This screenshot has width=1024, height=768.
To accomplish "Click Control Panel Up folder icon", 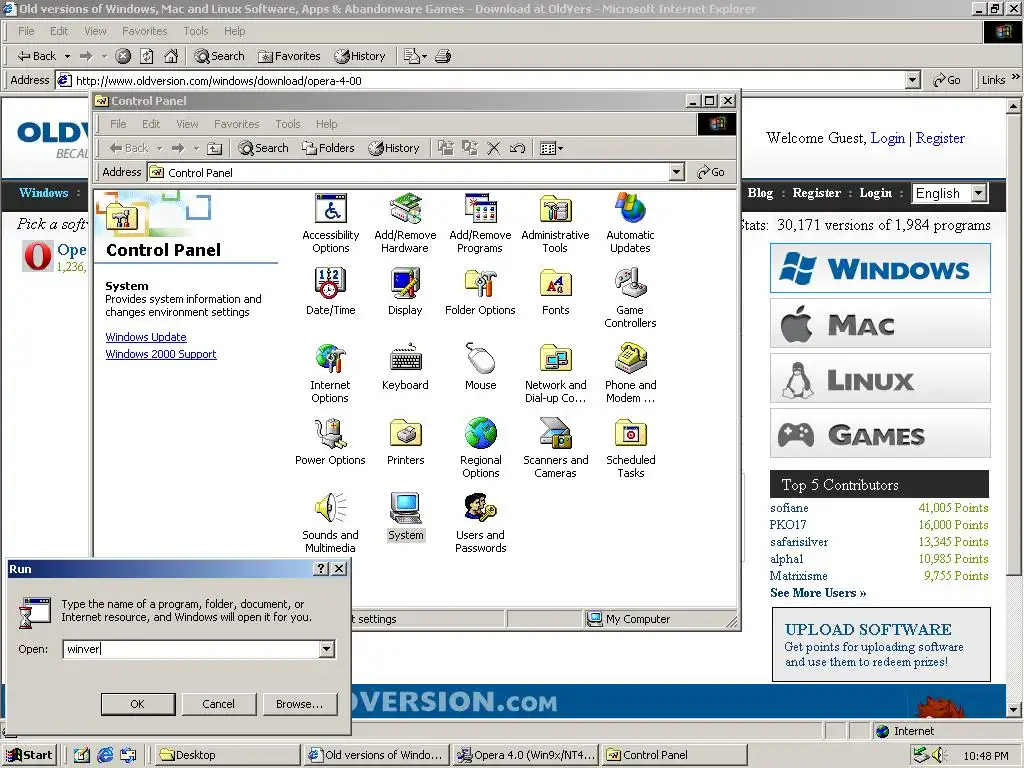I will click(214, 148).
